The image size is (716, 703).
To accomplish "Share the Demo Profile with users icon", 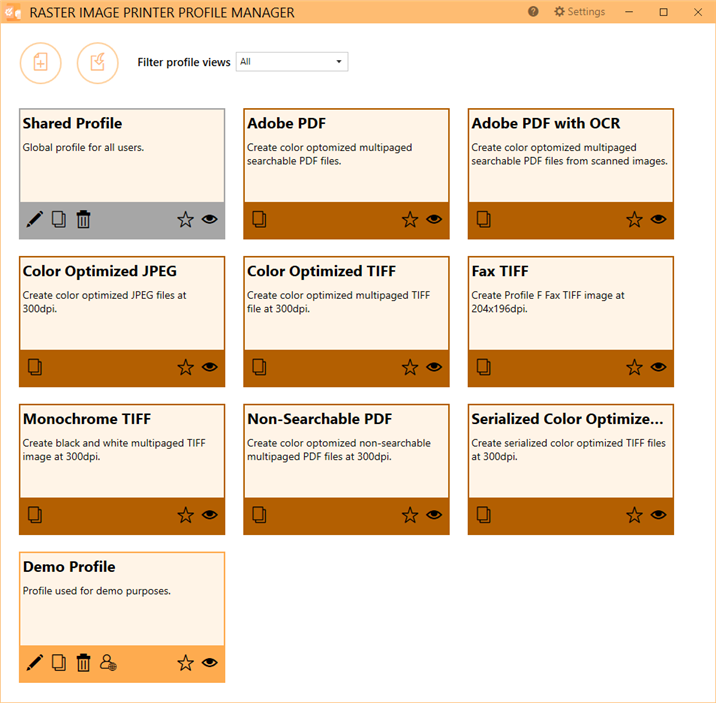I will (108, 663).
